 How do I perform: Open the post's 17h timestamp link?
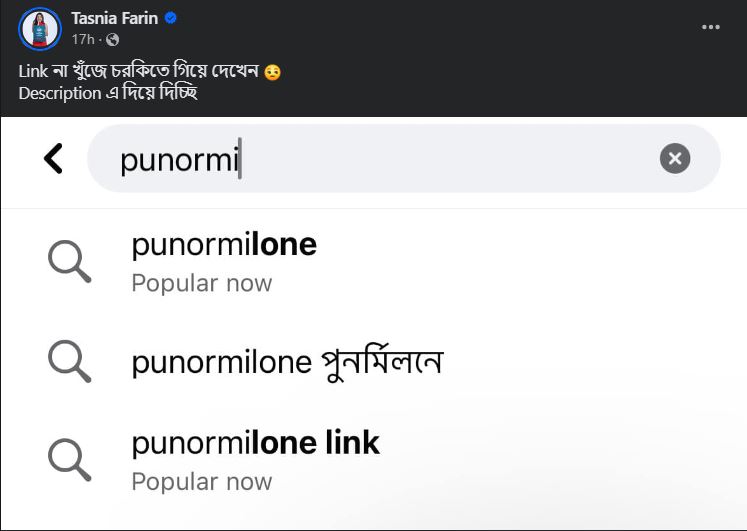pyautogui.click(x=83, y=39)
